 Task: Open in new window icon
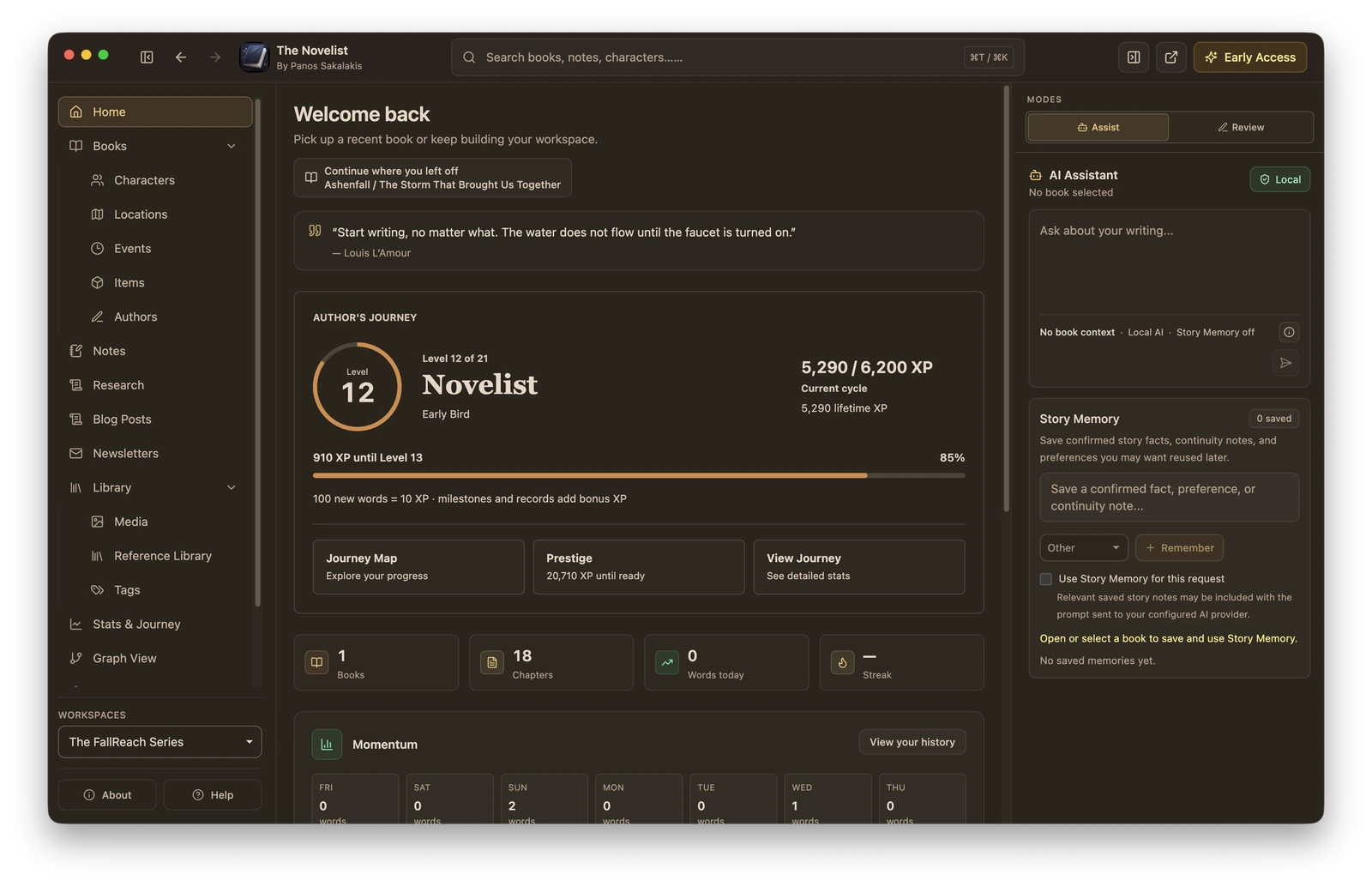(1170, 57)
